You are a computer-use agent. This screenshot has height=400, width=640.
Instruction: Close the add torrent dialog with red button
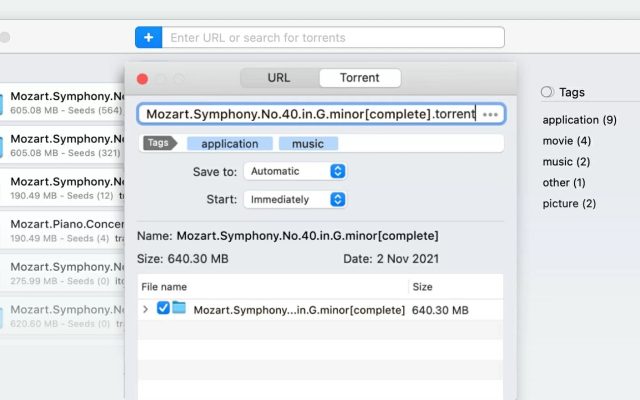(x=142, y=79)
